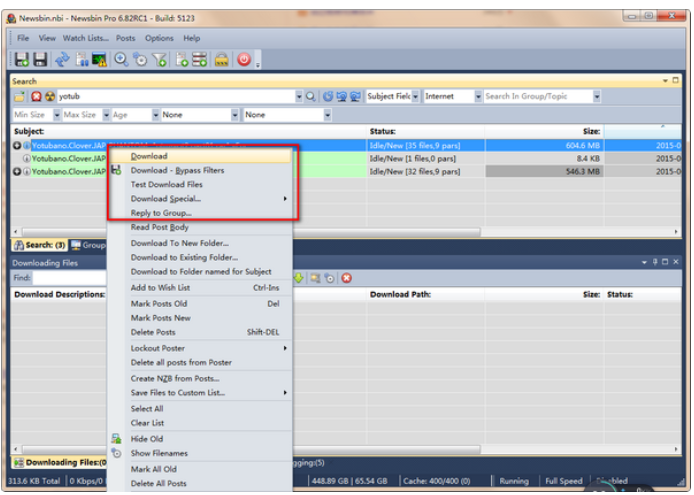Screen dimensions: 694x495
Task: Click the funnel filter add toolbar icon
Action: [159, 59]
